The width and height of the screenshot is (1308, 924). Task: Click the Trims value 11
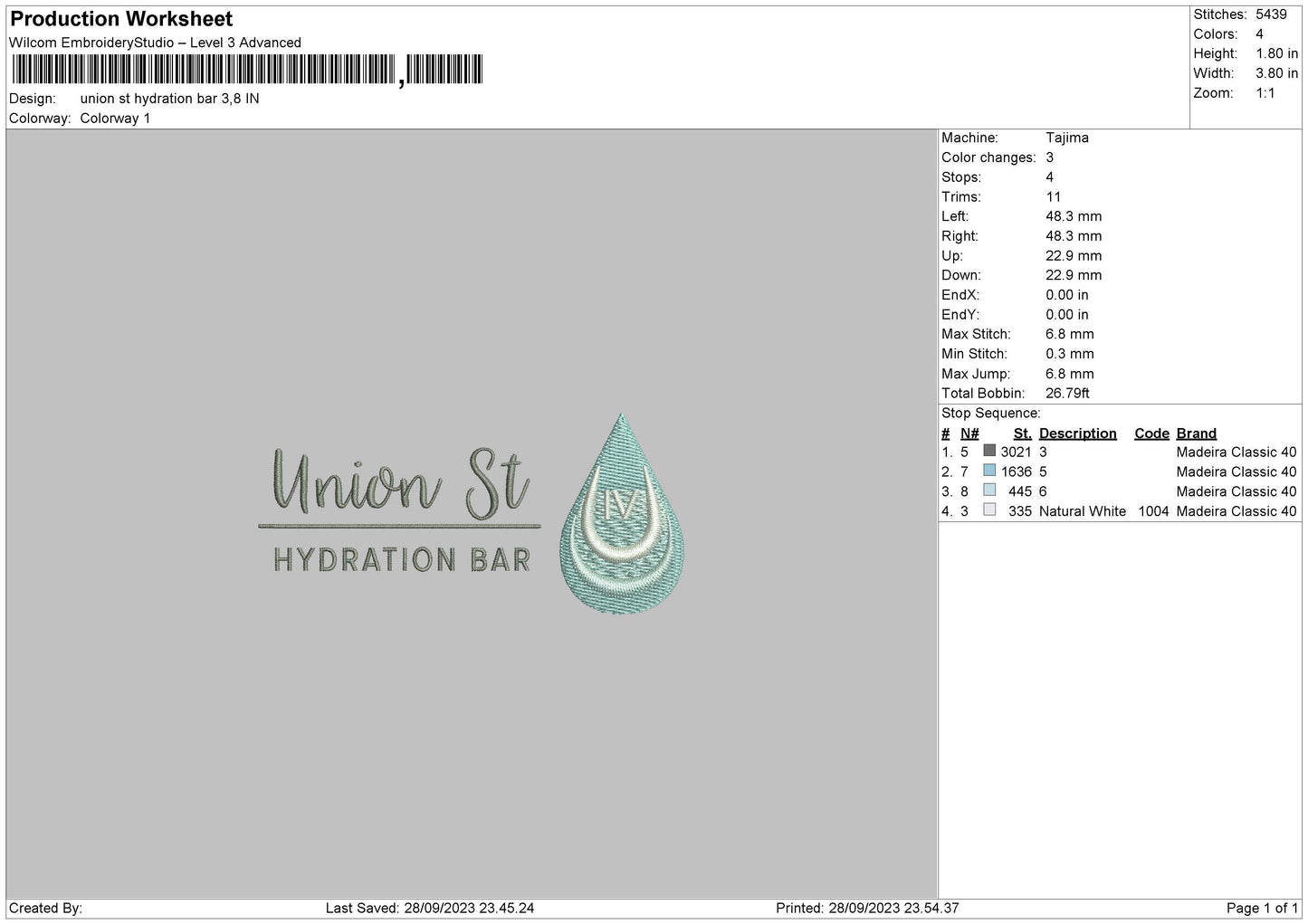[x=1054, y=196]
